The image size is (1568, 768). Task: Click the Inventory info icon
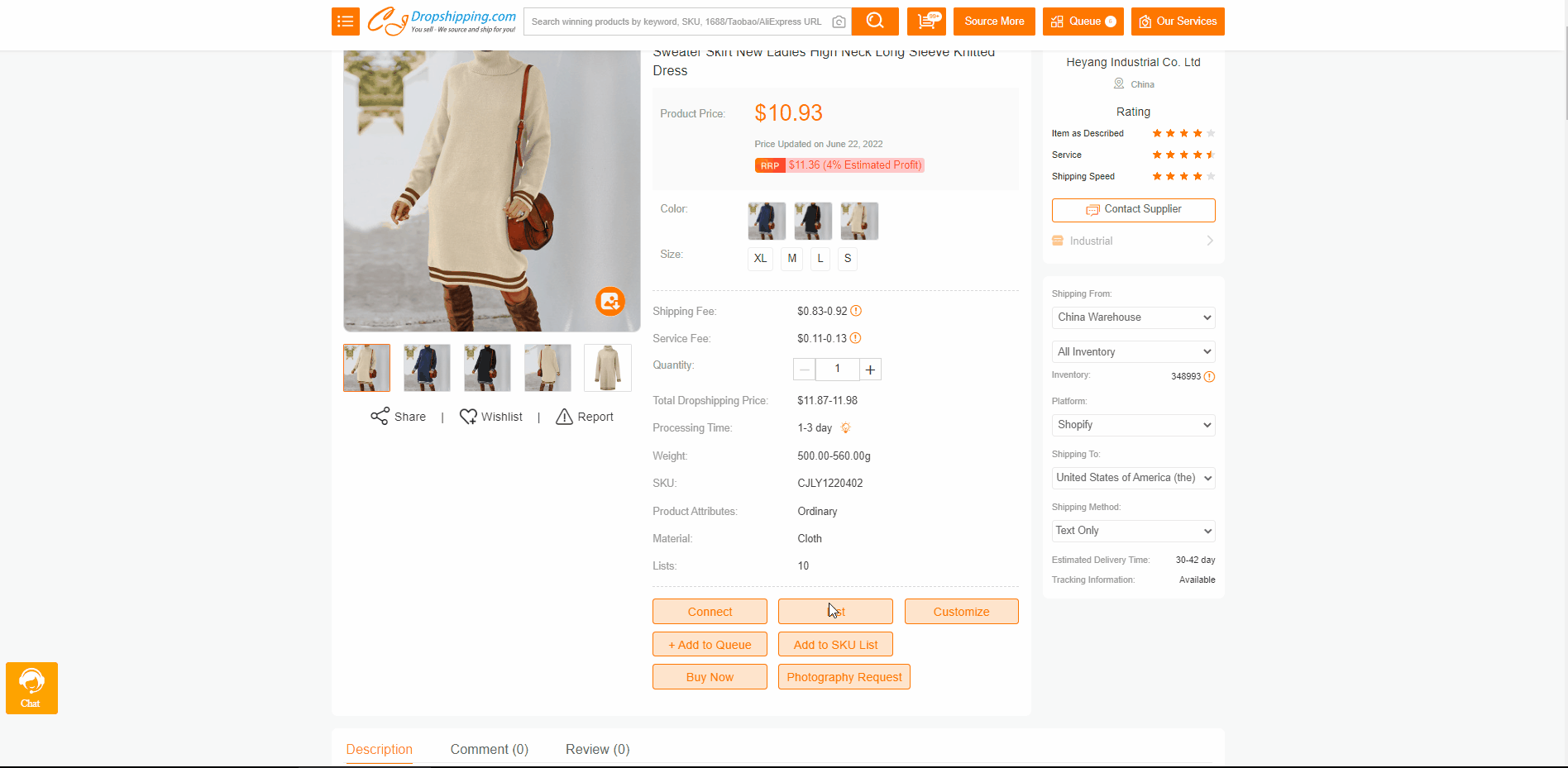(x=1209, y=377)
